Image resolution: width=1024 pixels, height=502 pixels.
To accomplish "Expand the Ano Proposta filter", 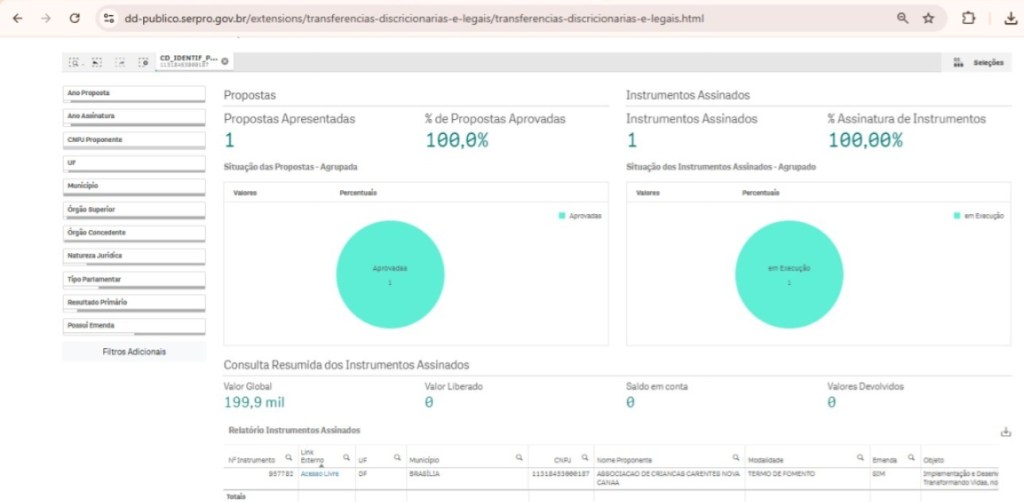I will coord(134,93).
